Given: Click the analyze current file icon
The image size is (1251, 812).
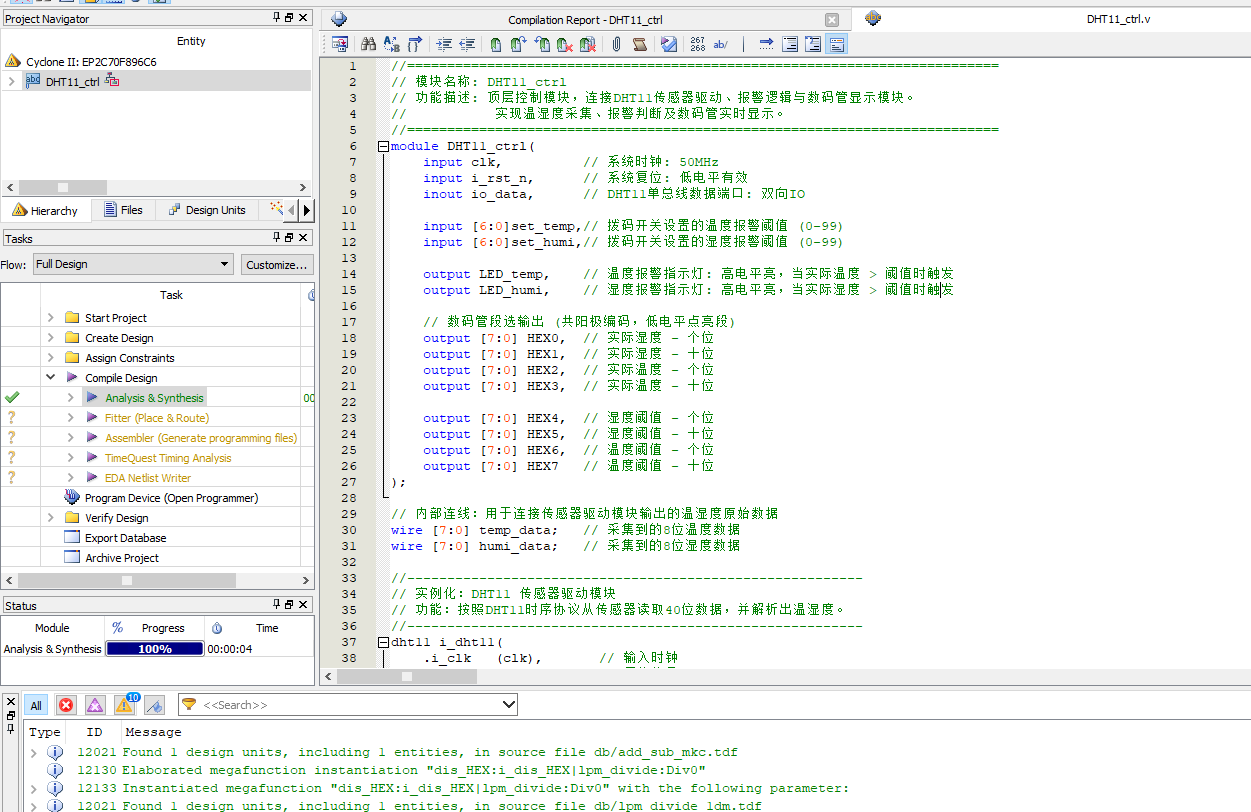Looking at the screenshot, I should pyautogui.click(x=668, y=44).
